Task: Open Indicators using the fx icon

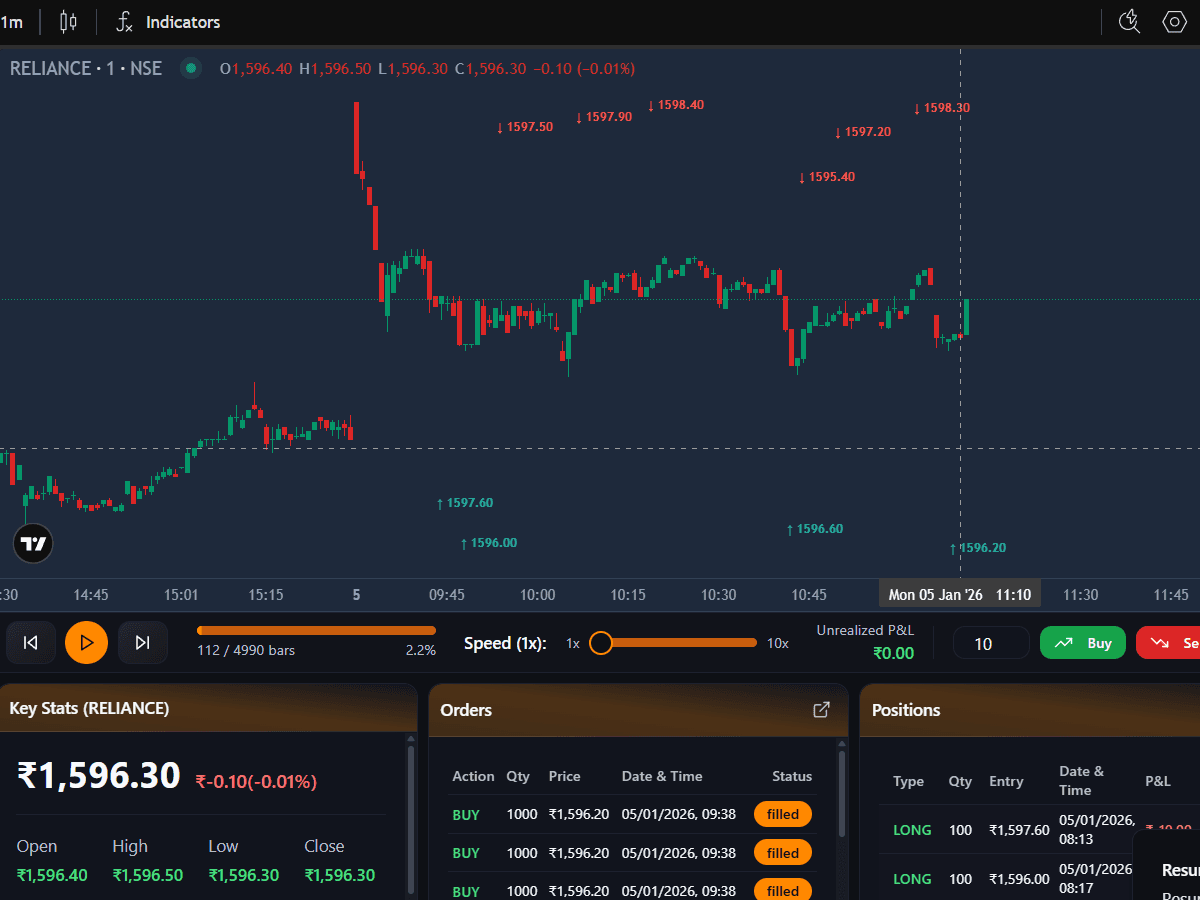Action: pos(124,21)
